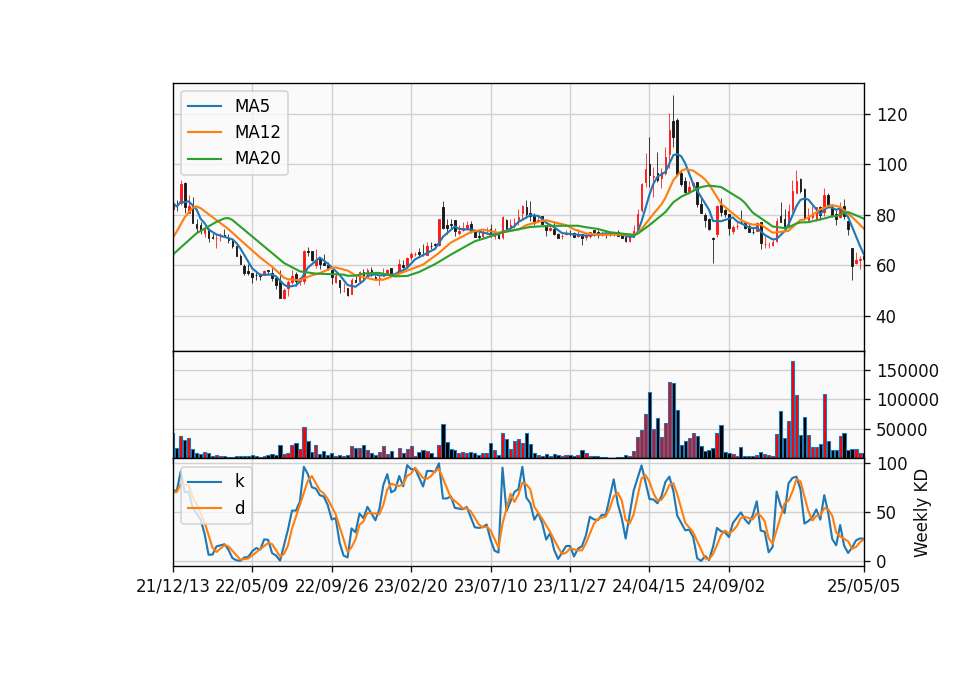The height and width of the screenshot is (690, 960).
Task: Click the 22/05/09 date tick label
Action: coord(252,586)
